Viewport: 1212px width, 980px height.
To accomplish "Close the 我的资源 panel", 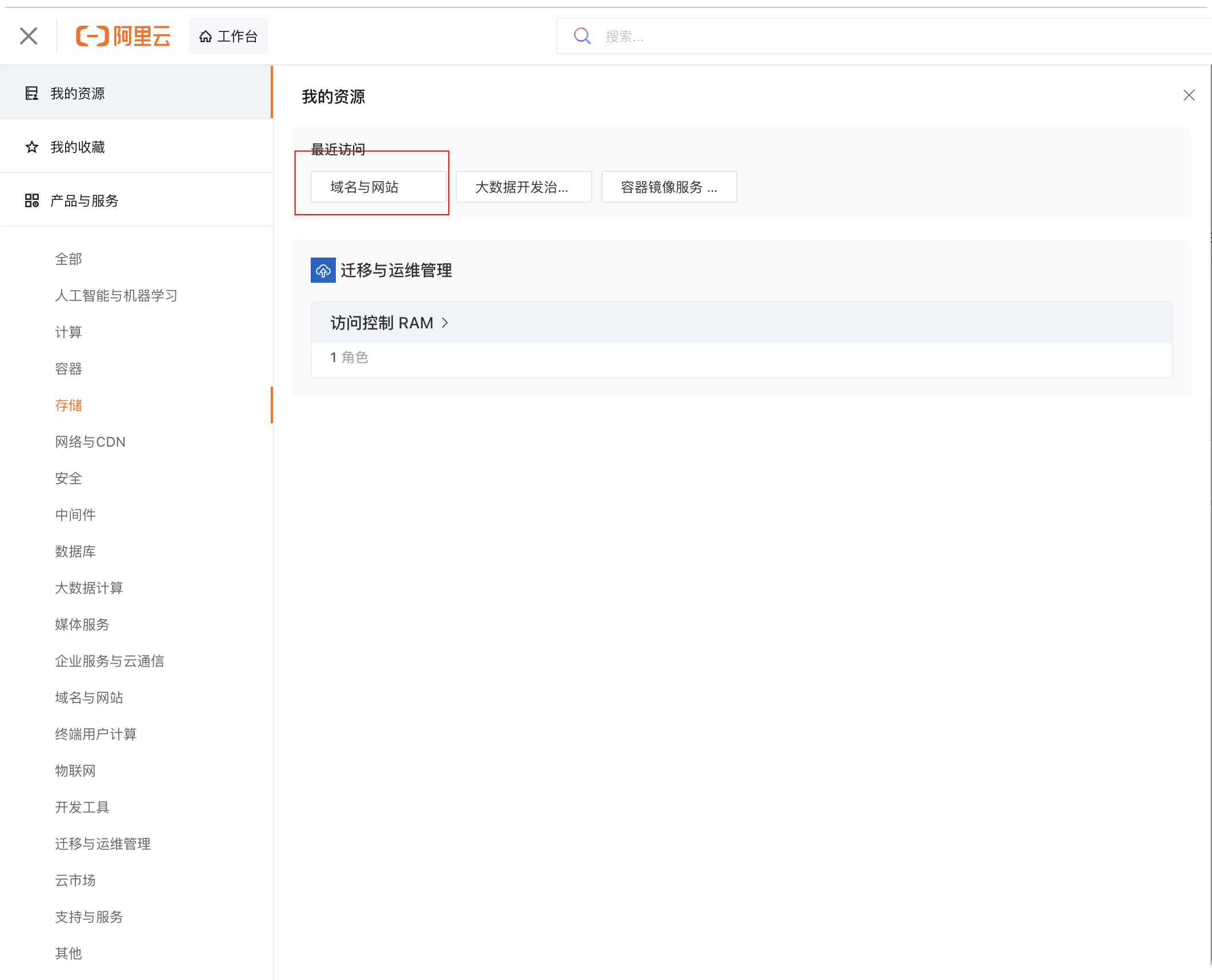I will coord(1189,95).
